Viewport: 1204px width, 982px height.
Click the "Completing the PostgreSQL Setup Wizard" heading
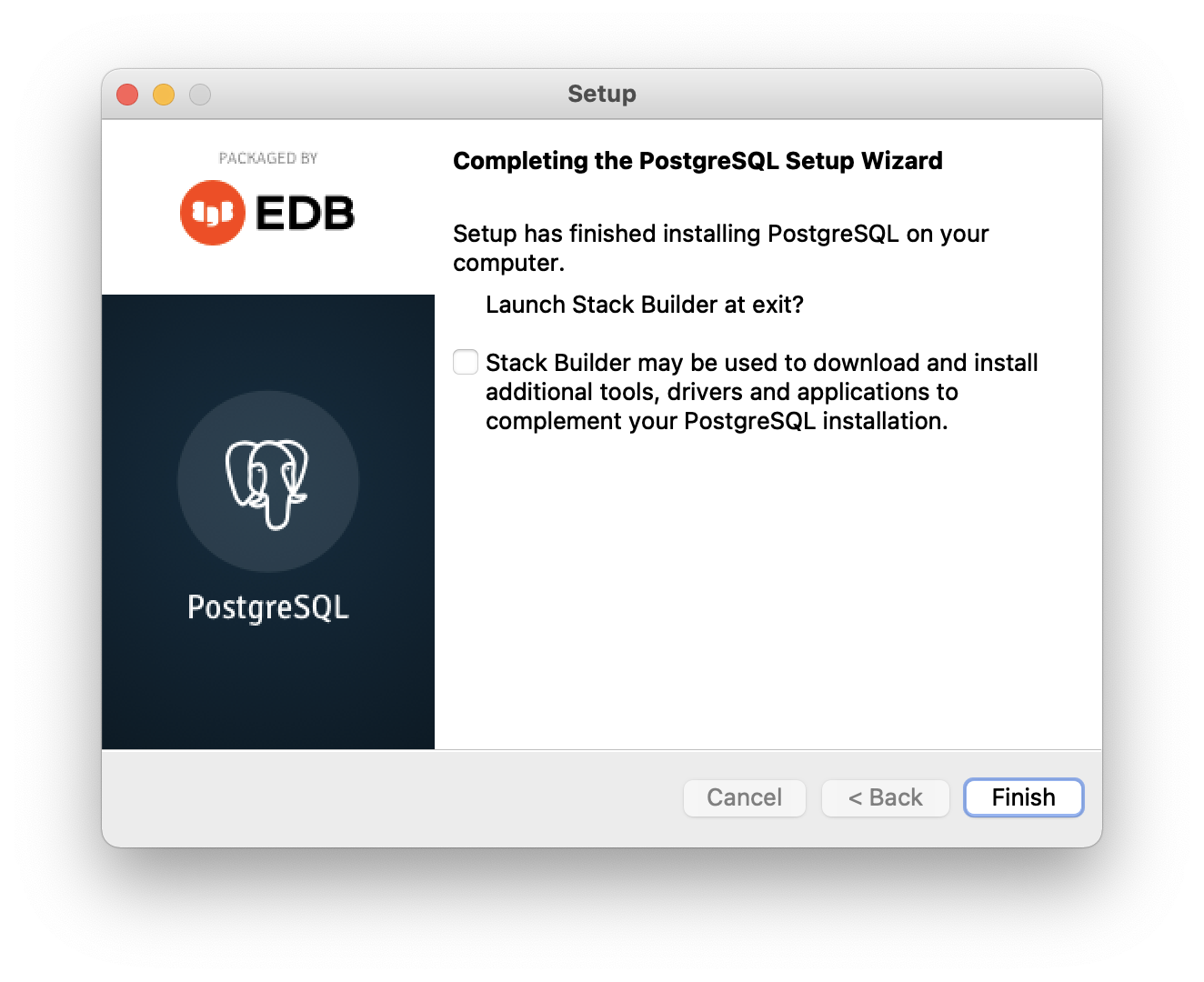pos(697,161)
